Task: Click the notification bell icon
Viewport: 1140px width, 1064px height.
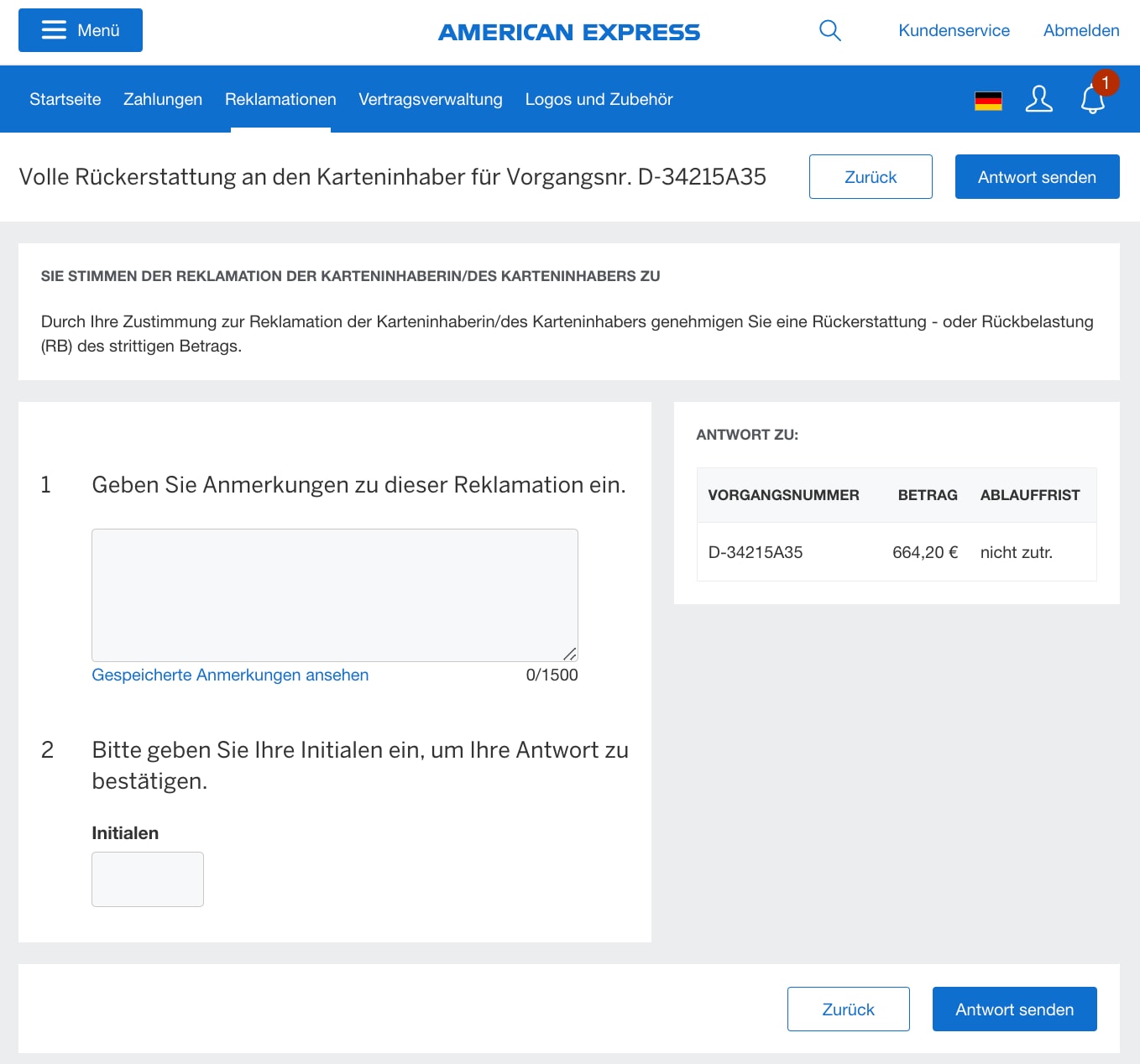Action: pos(1092,100)
